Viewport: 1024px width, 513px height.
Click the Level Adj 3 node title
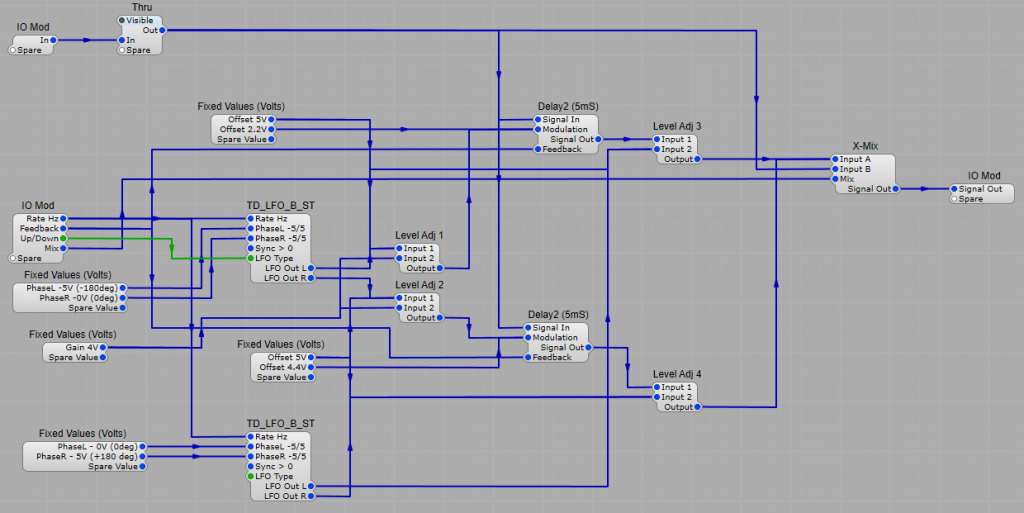[677, 126]
